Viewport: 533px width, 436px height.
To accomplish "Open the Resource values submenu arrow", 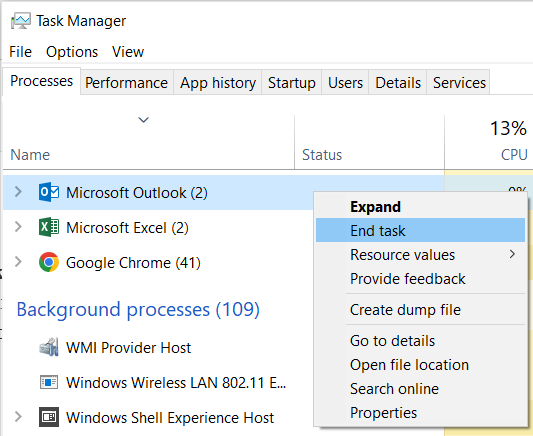I will click(512, 254).
